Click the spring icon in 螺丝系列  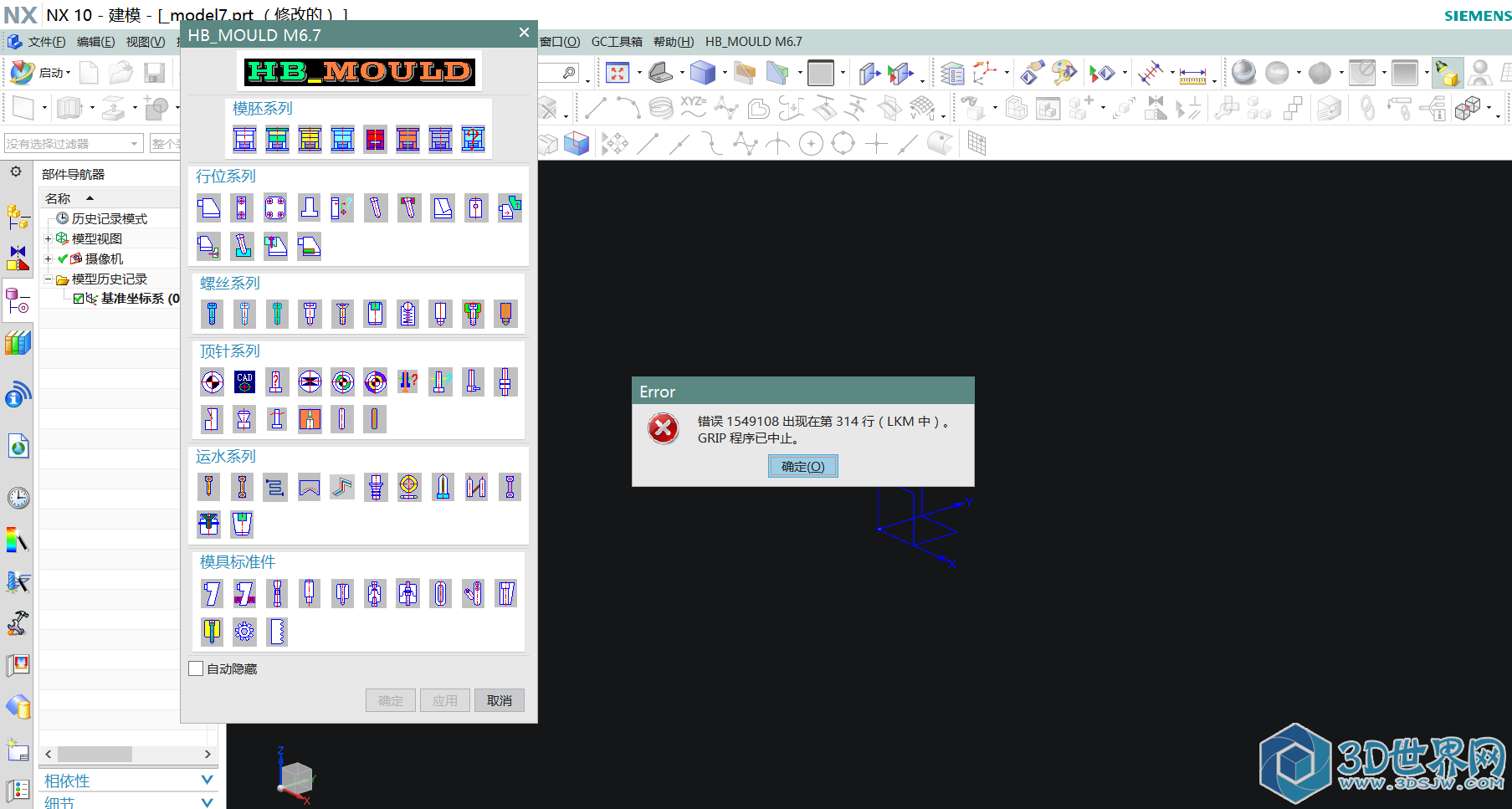tap(407, 313)
